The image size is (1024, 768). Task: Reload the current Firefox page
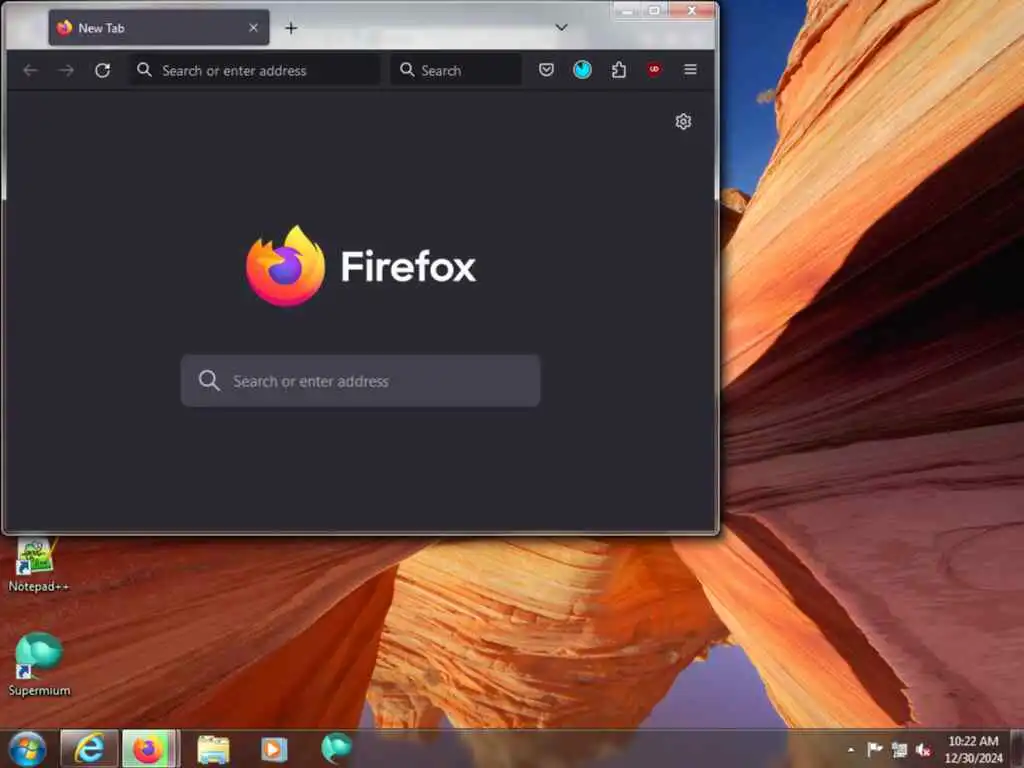pyautogui.click(x=103, y=70)
